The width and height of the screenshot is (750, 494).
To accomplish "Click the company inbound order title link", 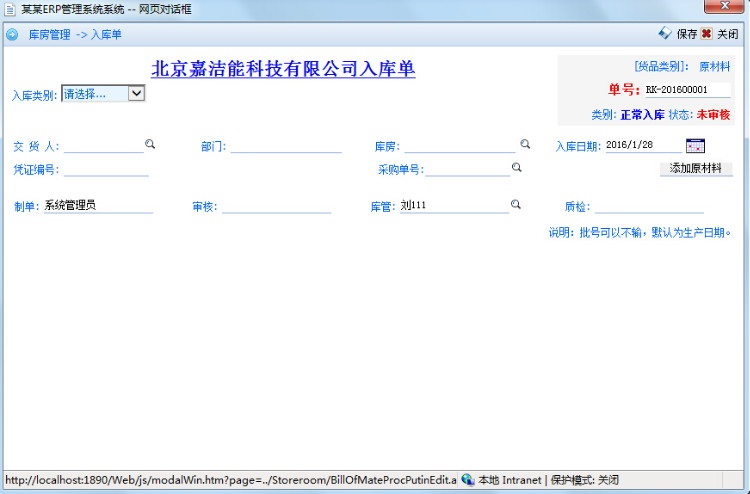I will [283, 69].
